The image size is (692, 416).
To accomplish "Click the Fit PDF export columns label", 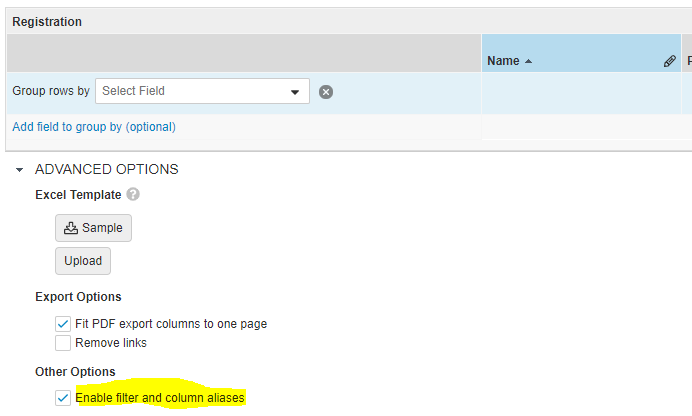I will [171, 324].
